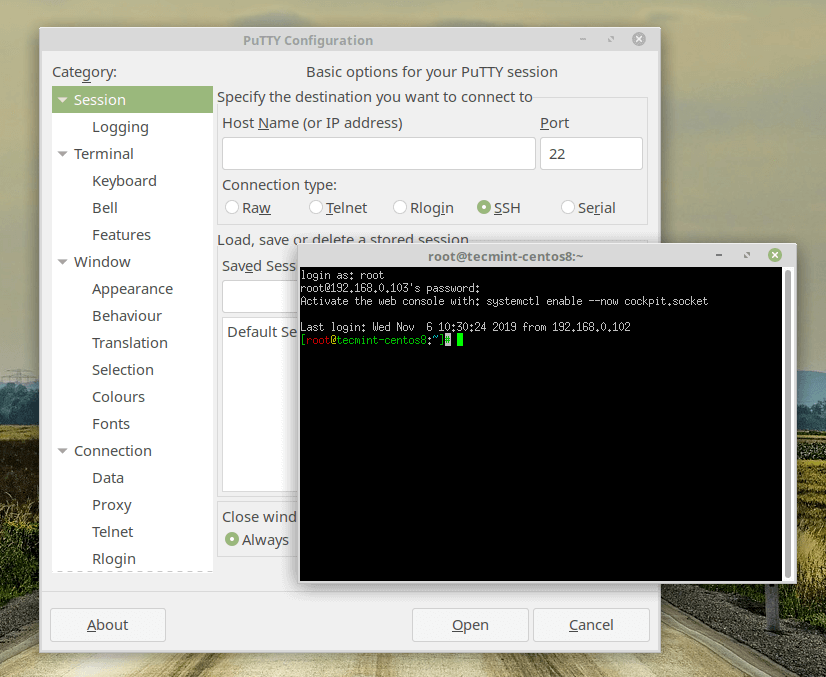Collapse the Terminal settings tree

(x=62, y=153)
